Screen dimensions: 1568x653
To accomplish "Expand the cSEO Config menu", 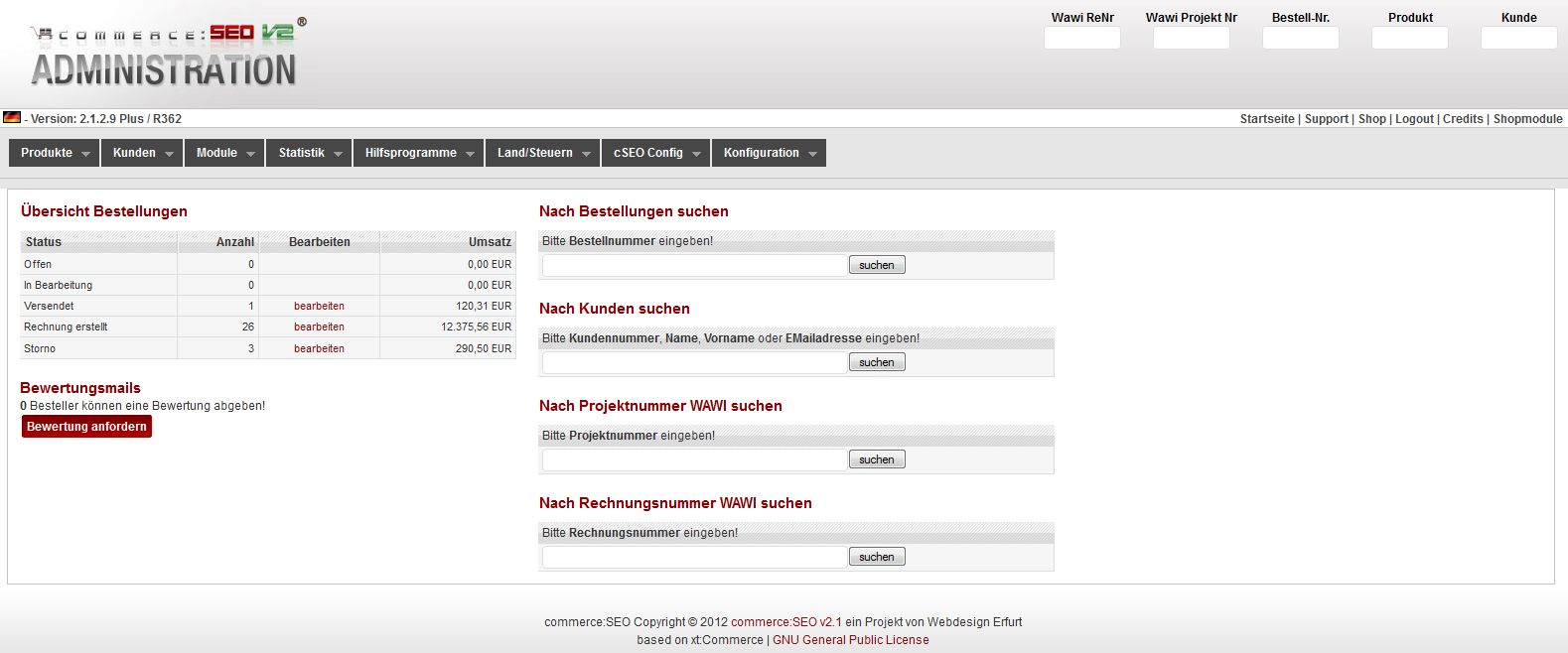I will coord(656,153).
